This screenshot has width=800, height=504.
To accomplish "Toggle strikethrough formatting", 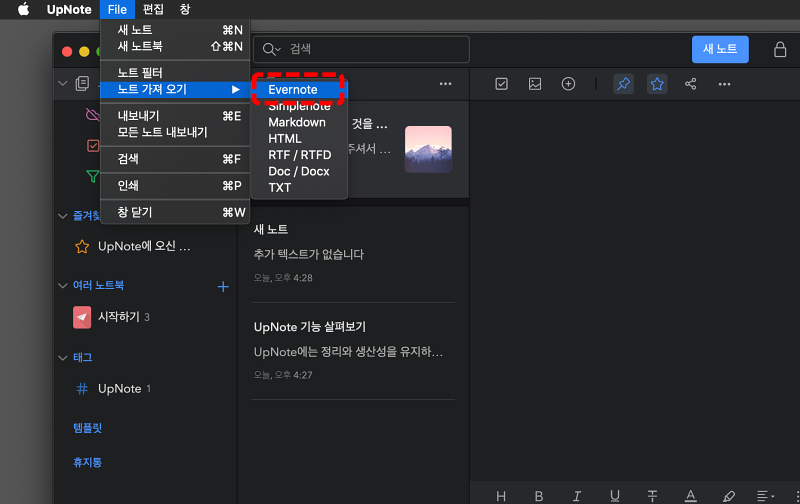I will (x=652, y=496).
